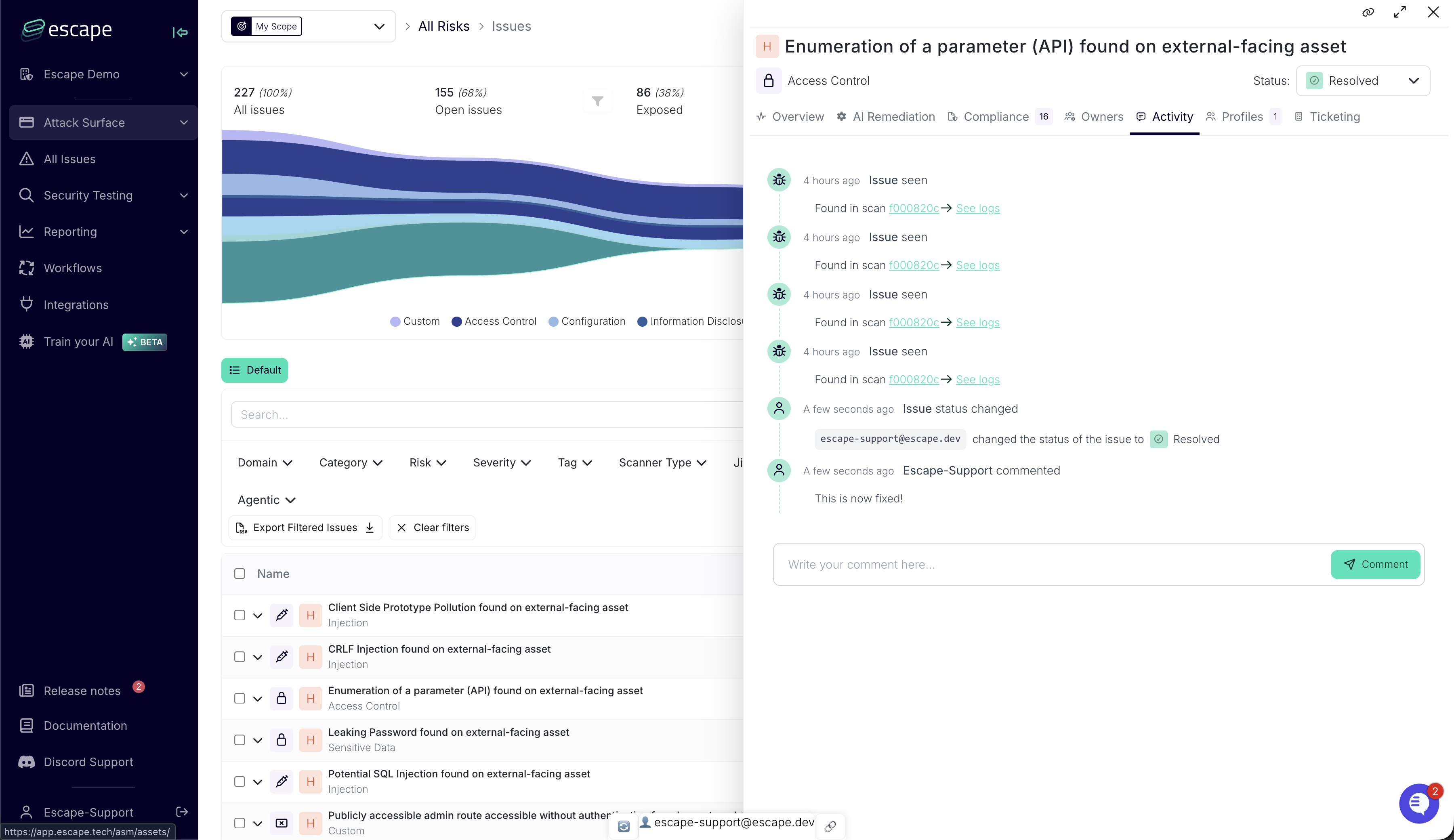The width and height of the screenshot is (1454, 840).
Task: Click the Access Control color dot in the chart legend
Action: point(456,321)
